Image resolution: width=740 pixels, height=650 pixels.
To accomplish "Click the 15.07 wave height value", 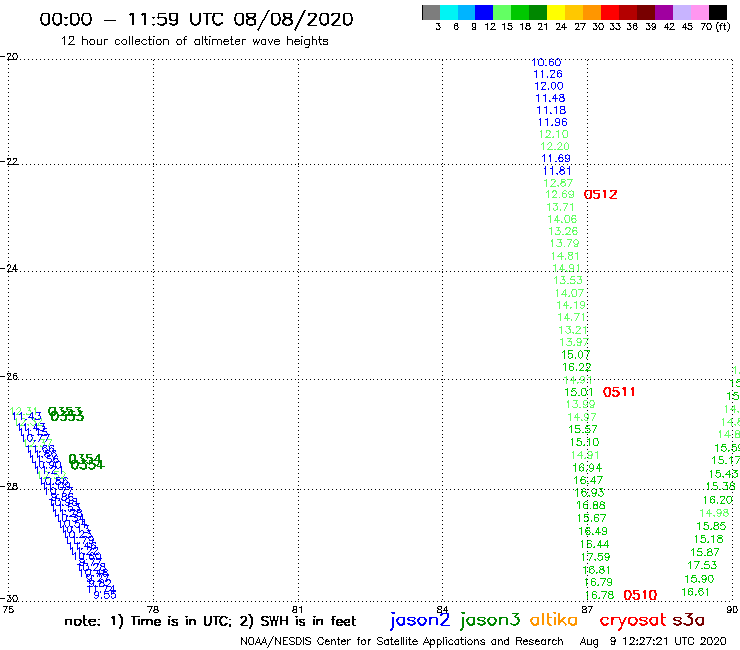I will 576,355.
